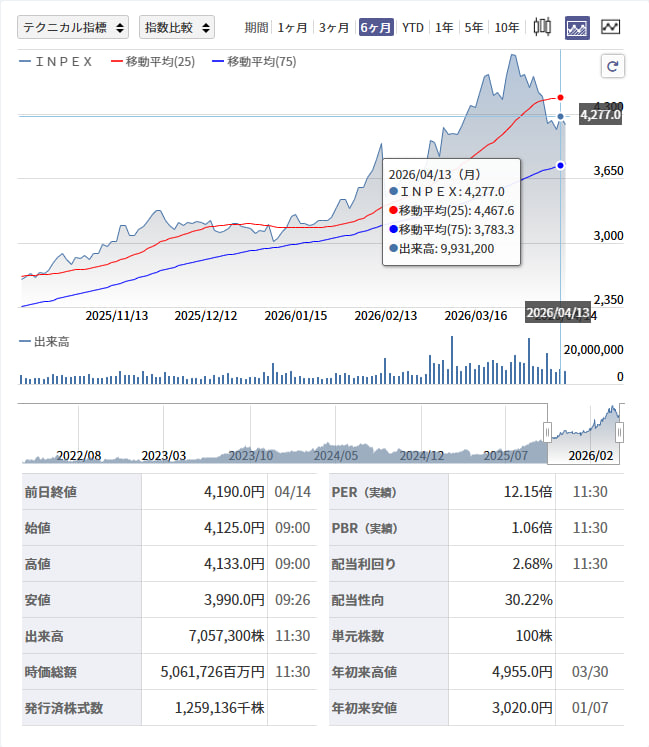Grab the right range navigator handle
The image size is (649, 747).
619,432
